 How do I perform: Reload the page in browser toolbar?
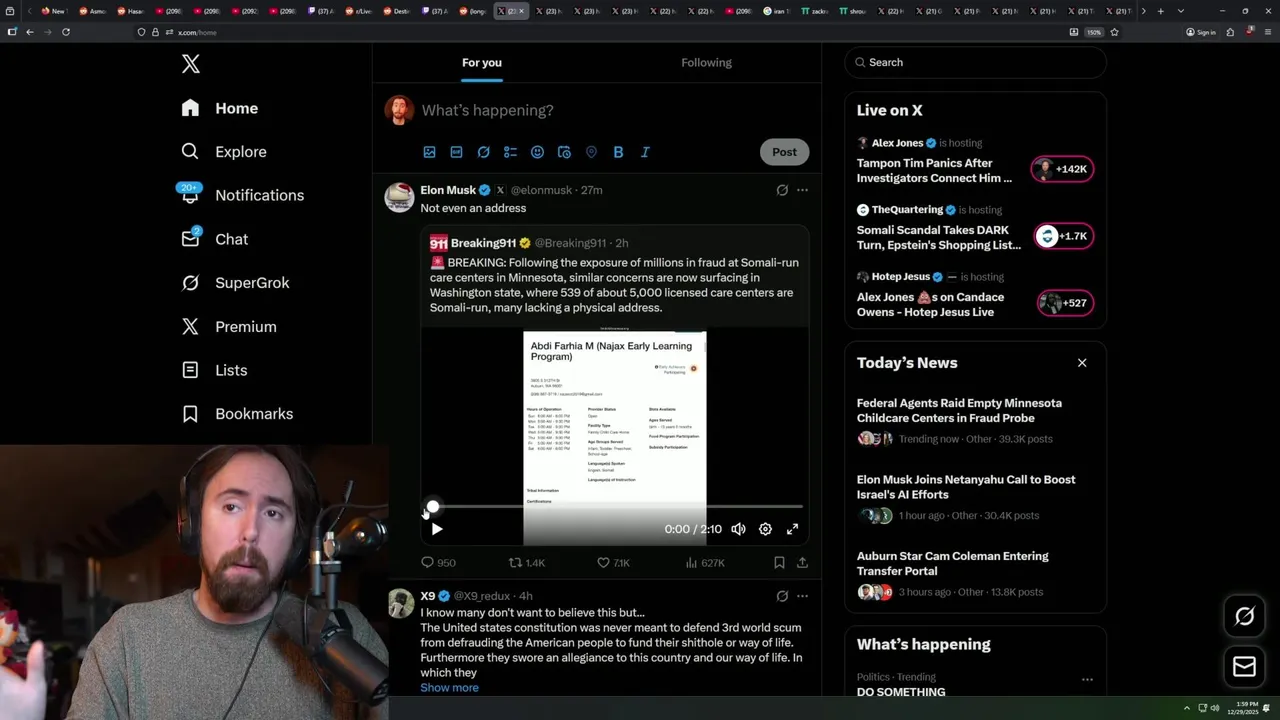click(x=66, y=32)
